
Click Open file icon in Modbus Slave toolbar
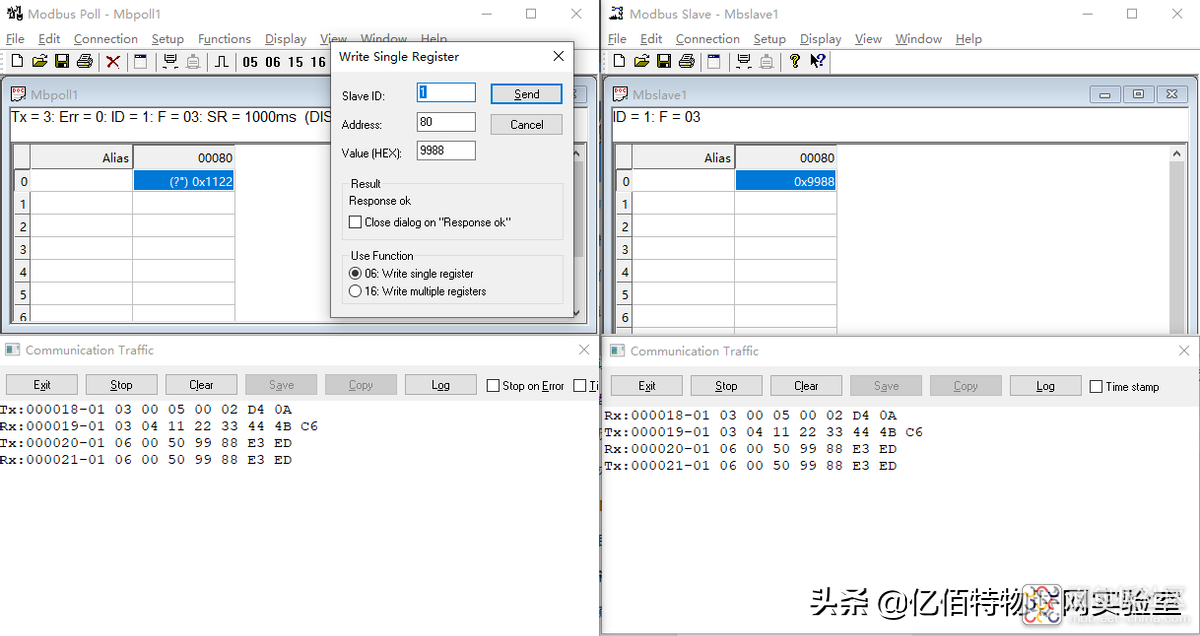coord(641,61)
